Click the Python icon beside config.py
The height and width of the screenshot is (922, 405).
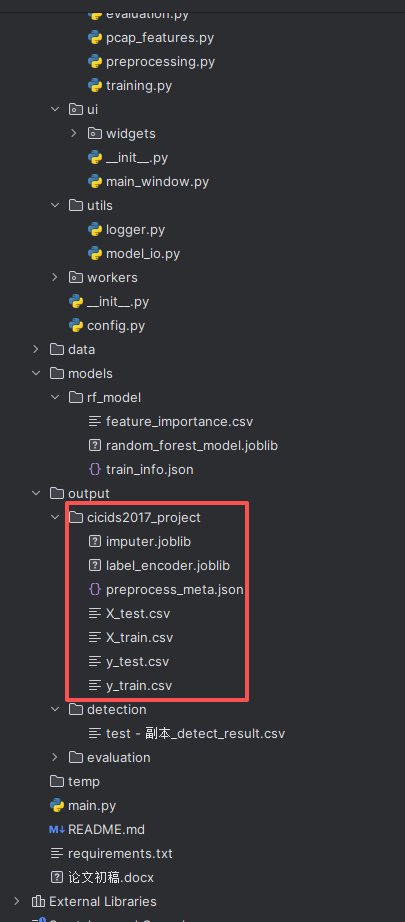(x=75, y=326)
